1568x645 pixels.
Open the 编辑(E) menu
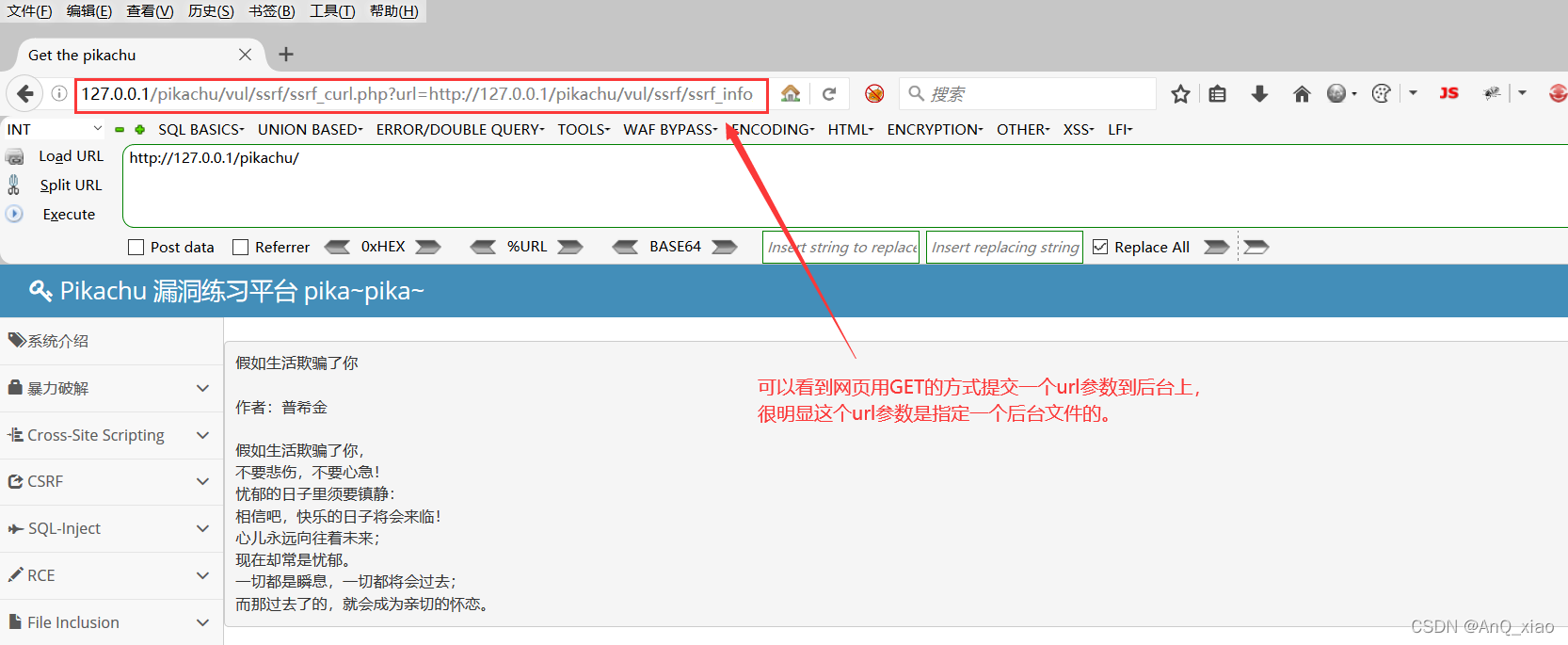click(89, 11)
